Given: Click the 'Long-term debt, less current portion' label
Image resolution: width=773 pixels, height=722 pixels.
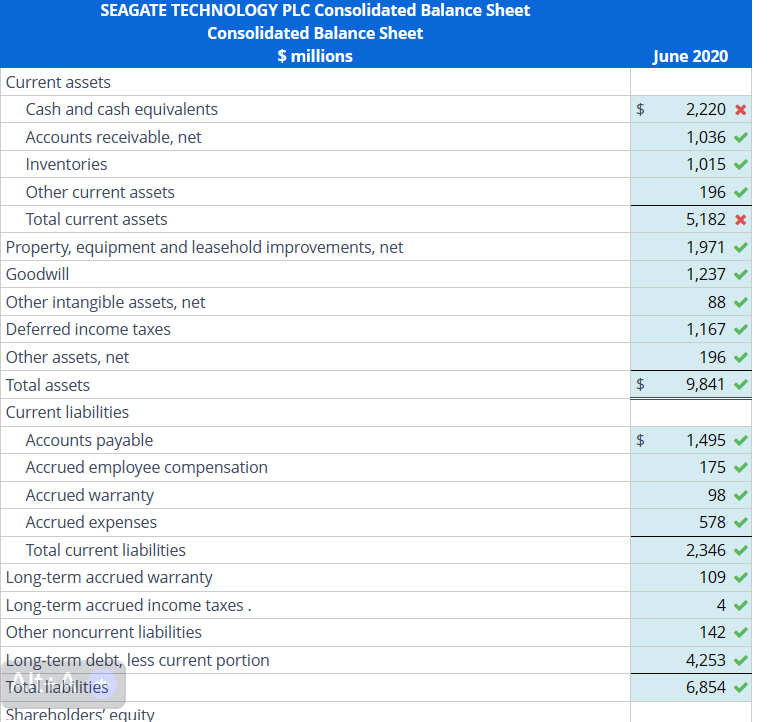Looking at the screenshot, I should point(138,660).
